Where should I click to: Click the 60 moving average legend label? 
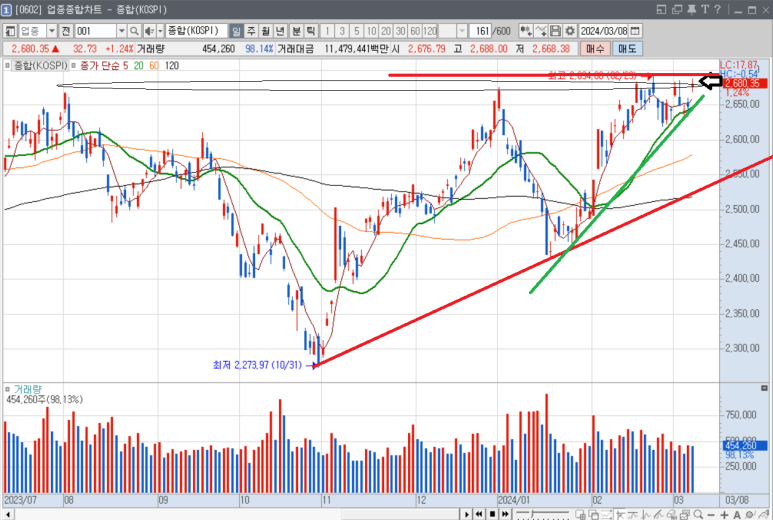154,66
